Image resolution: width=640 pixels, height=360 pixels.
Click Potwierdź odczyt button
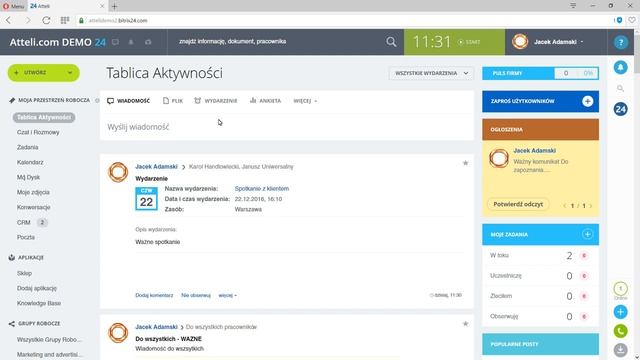[518, 204]
